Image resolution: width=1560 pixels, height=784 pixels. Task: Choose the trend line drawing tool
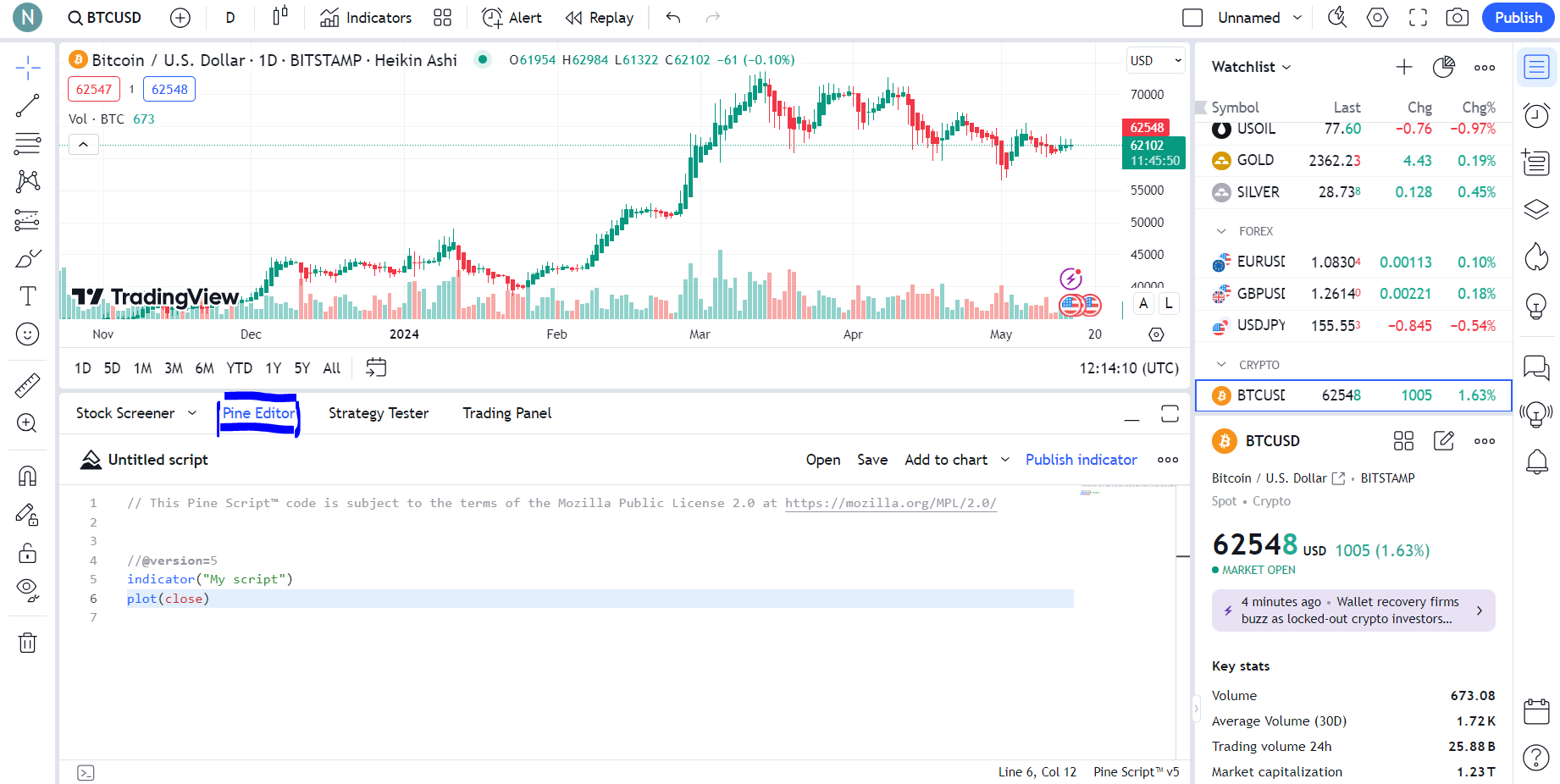pos(27,106)
